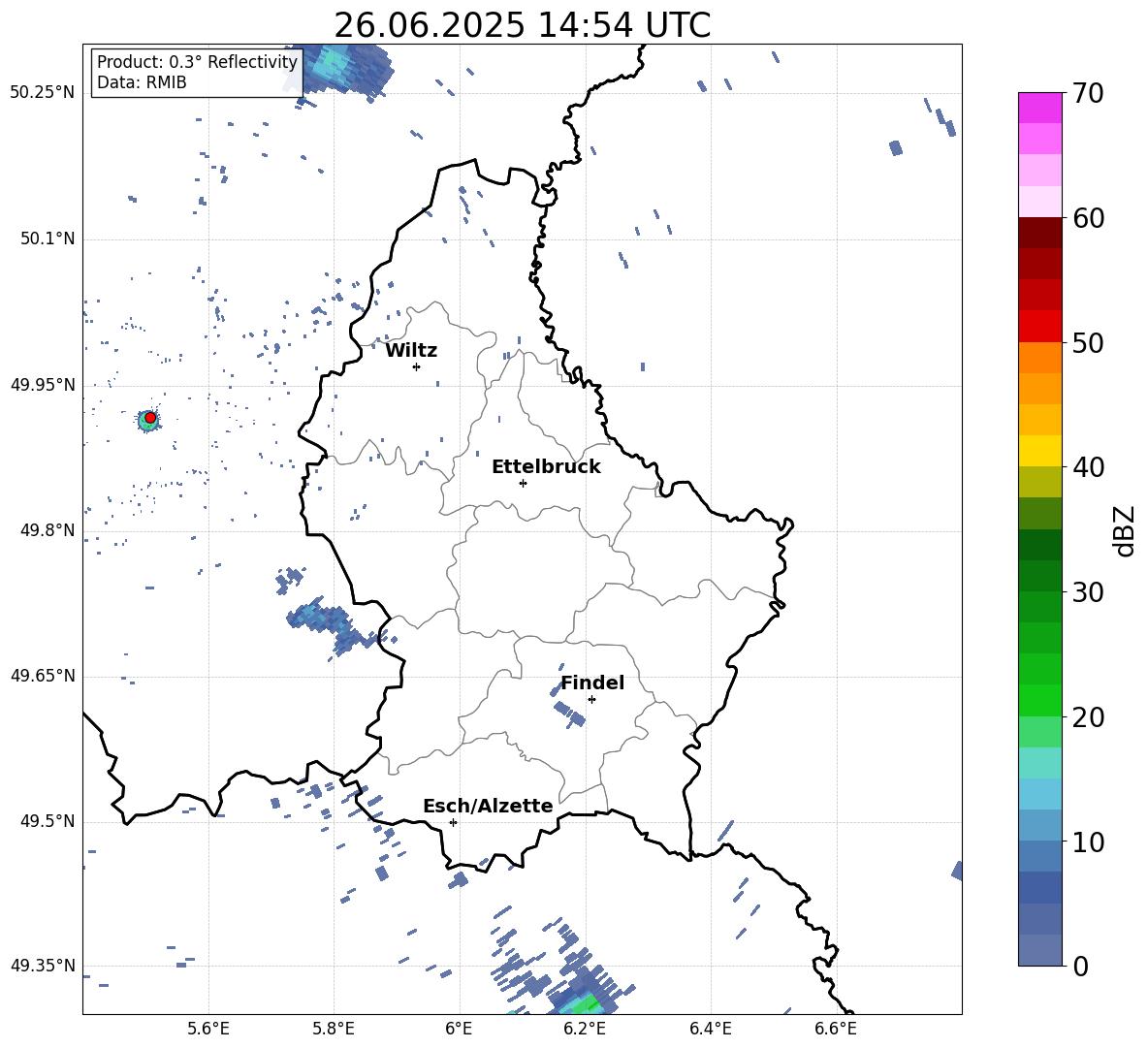Click the Esch/Alzette cross marker

pyautogui.click(x=453, y=822)
